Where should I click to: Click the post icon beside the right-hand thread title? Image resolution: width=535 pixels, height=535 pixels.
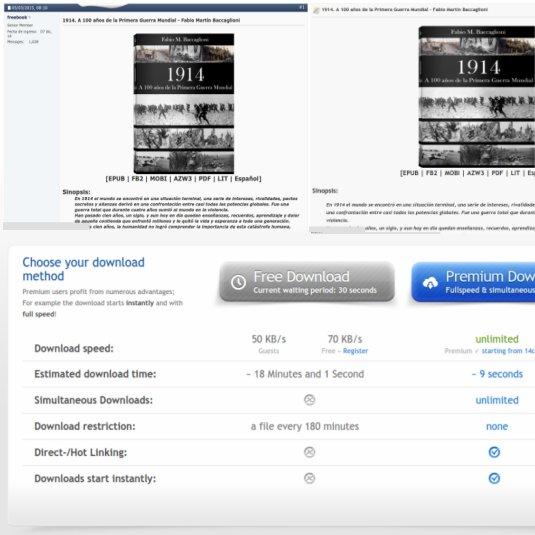point(316,11)
